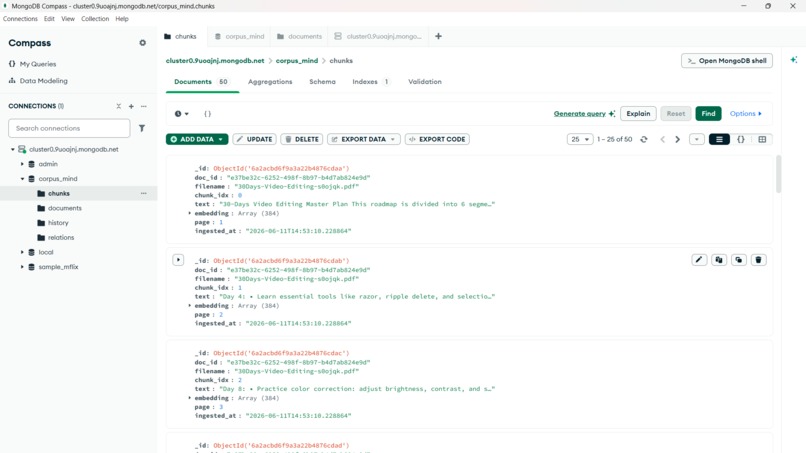Click the UPDATE button
The height and width of the screenshot is (453, 806).
pos(254,139)
